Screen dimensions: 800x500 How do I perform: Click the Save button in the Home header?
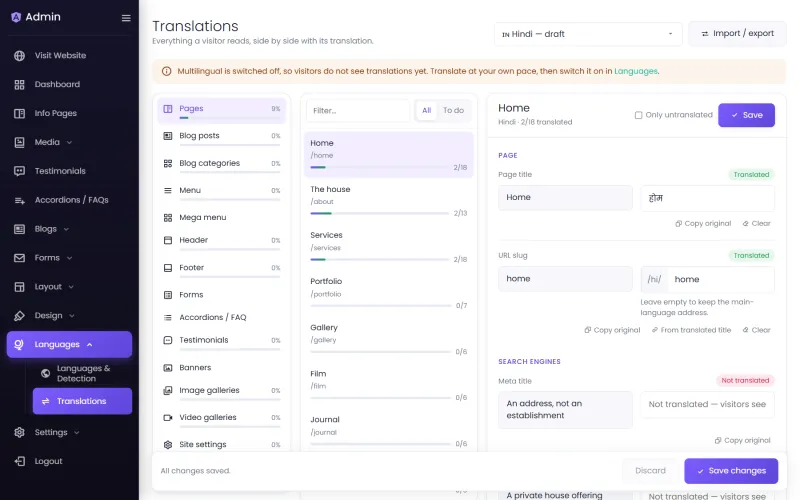pos(746,115)
